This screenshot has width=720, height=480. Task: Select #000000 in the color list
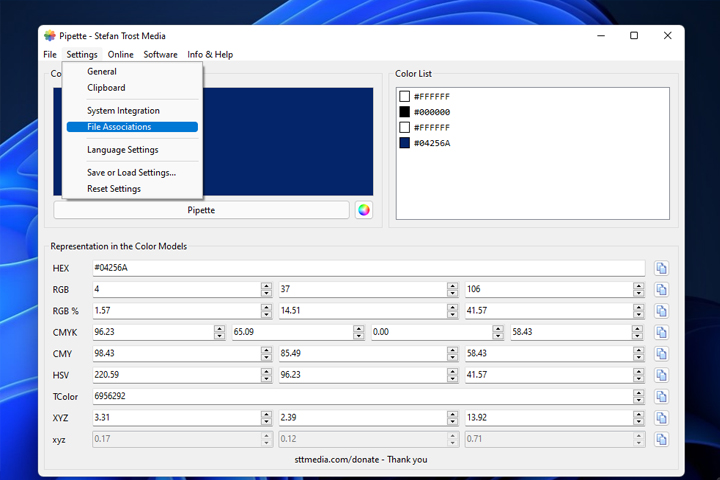425,112
